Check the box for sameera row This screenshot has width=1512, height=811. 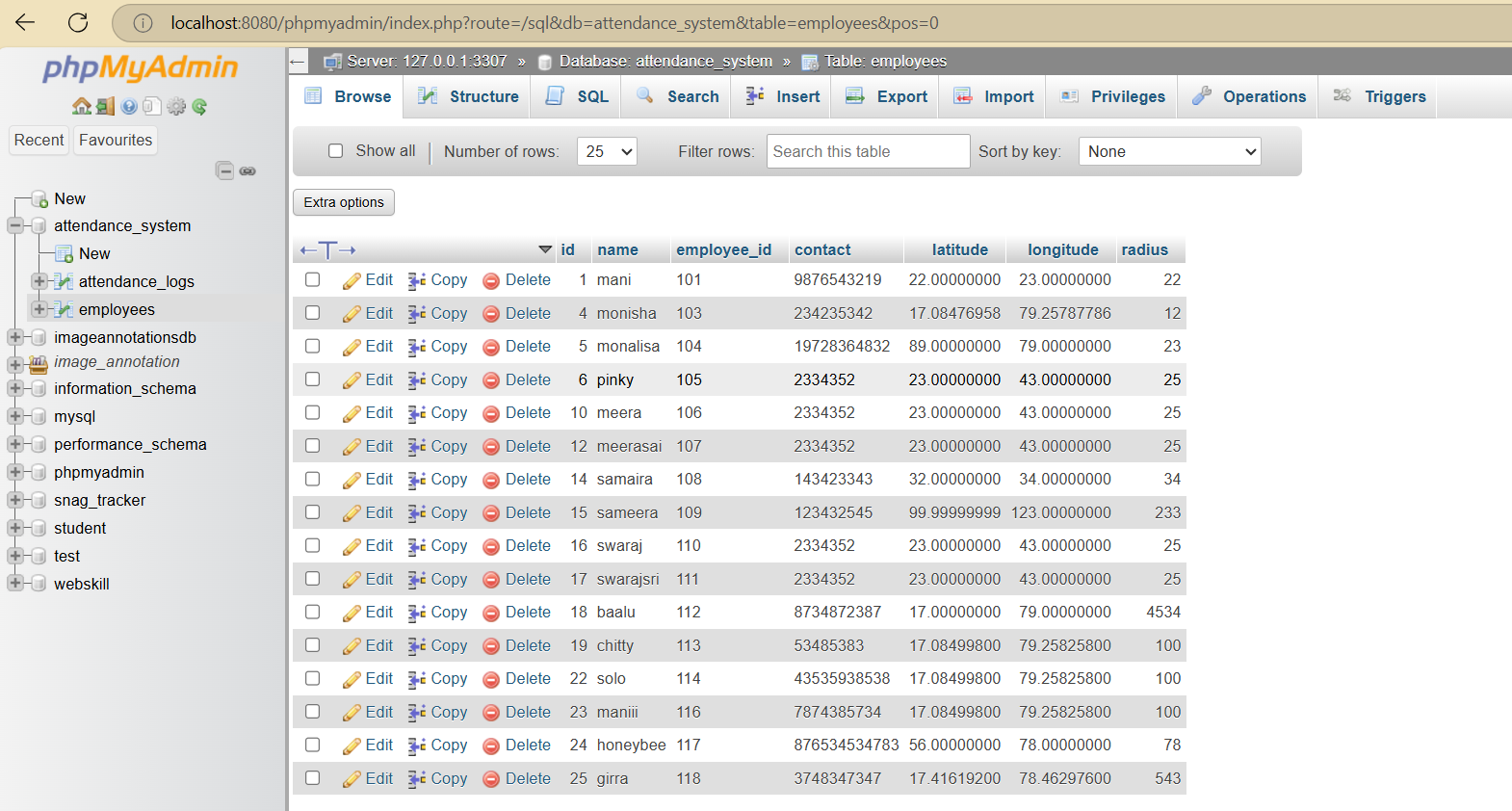(x=313, y=511)
